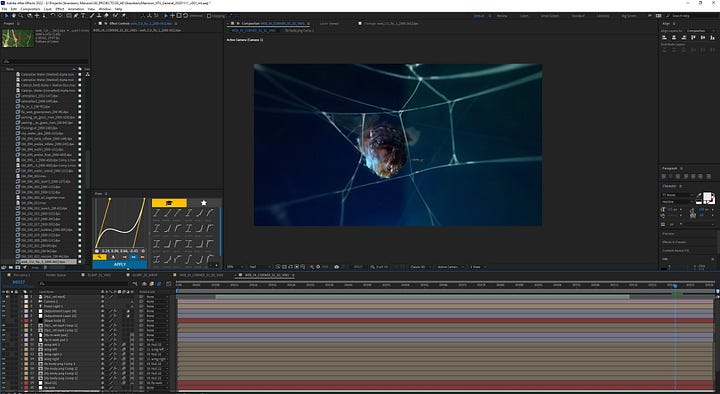Click the graph editor icon in timeline
The height and width of the screenshot is (394, 720).
169,284
